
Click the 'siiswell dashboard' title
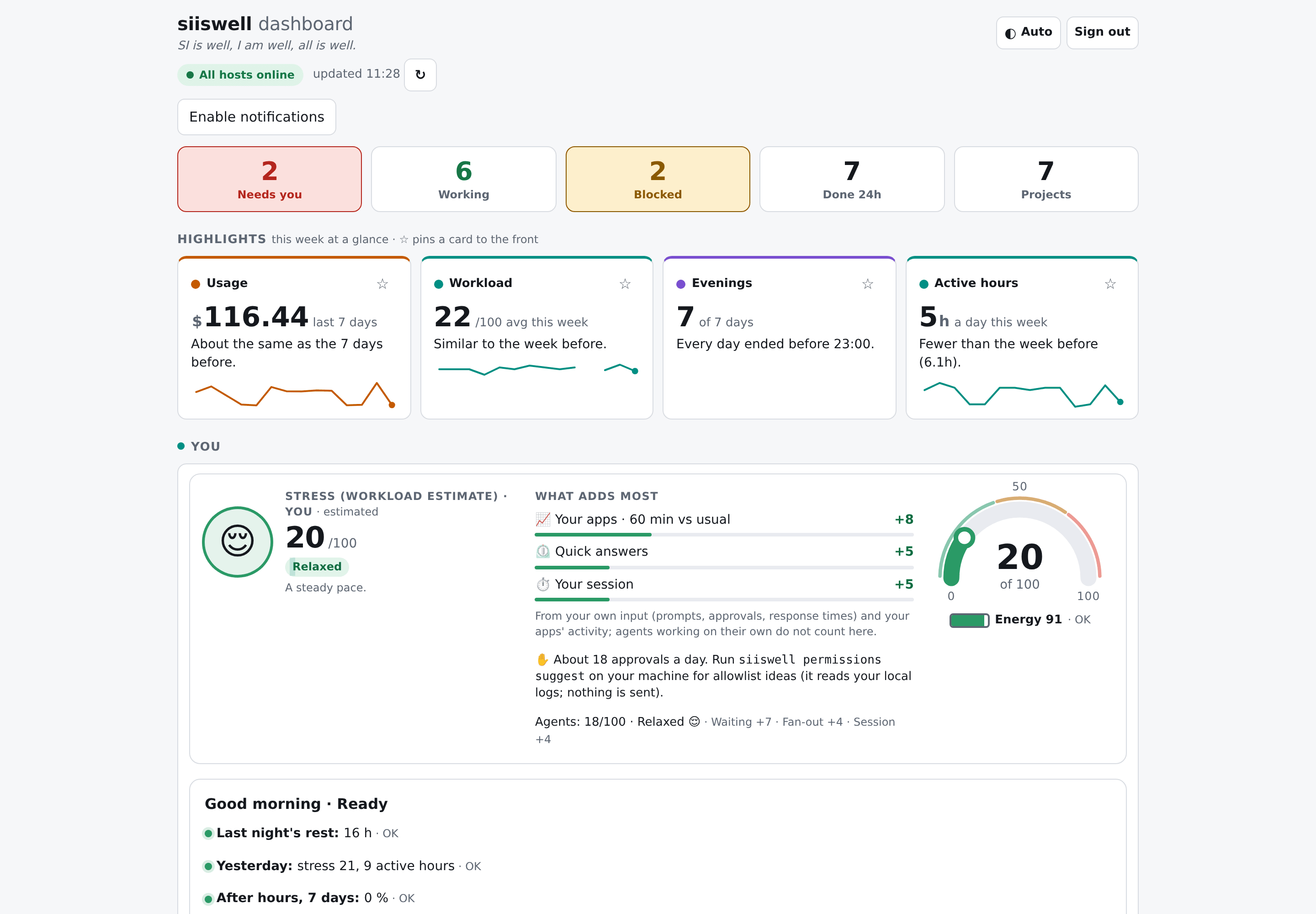pyautogui.click(x=265, y=23)
